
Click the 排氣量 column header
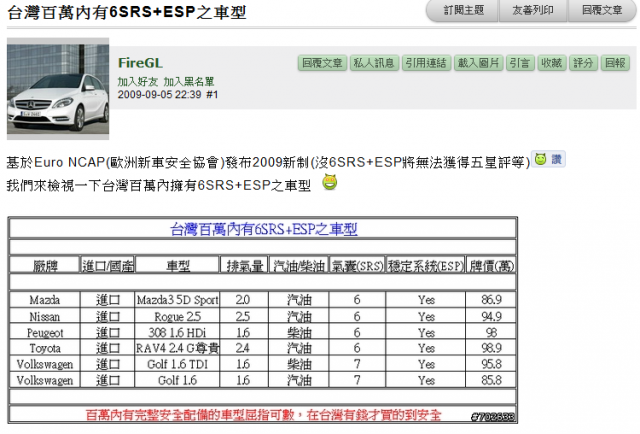(244, 266)
